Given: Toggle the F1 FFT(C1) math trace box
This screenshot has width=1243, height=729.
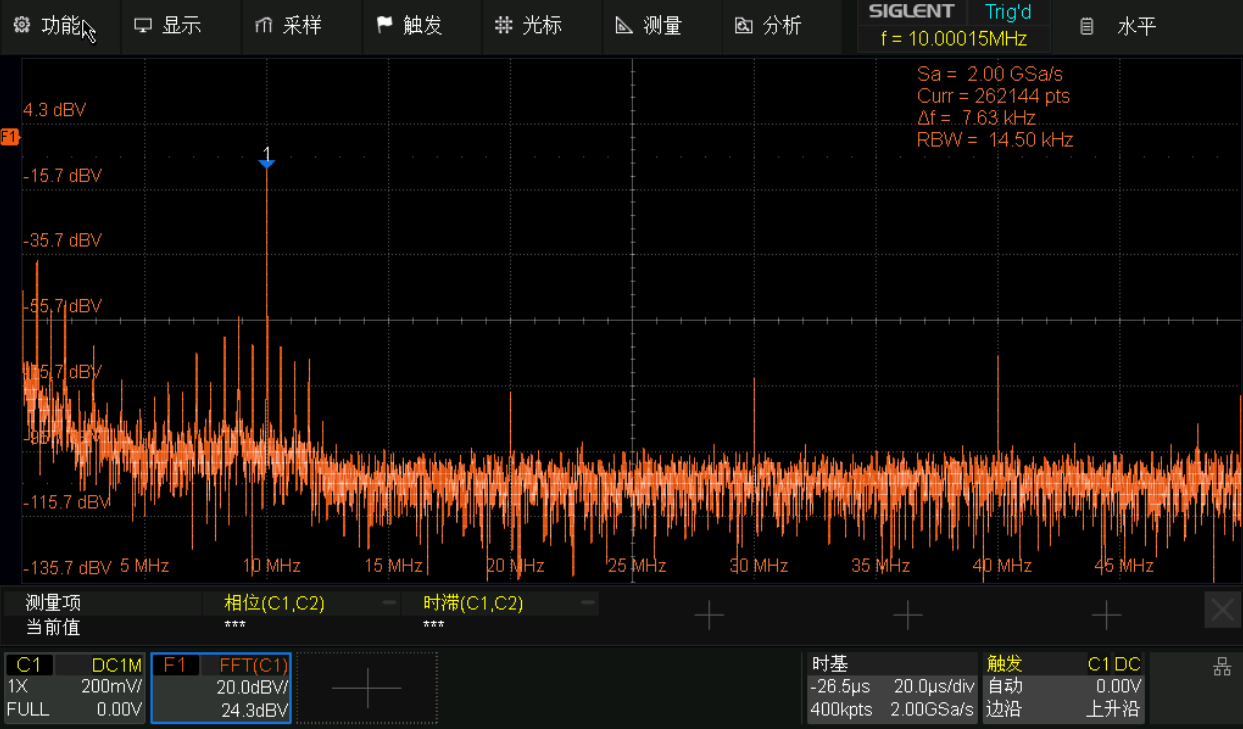Looking at the screenshot, I should (x=221, y=687).
